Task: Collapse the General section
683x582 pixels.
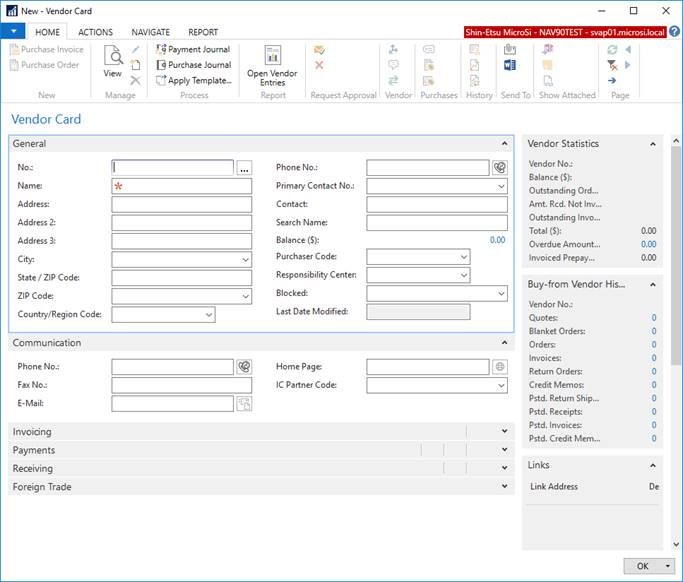Action: click(x=504, y=143)
